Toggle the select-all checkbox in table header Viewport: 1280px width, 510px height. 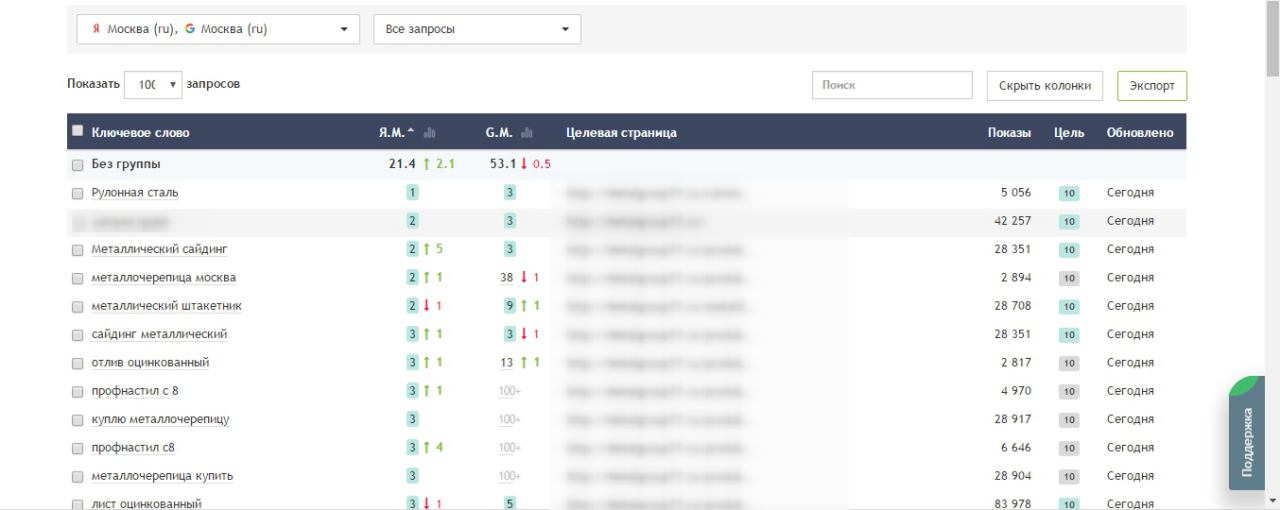pos(77,132)
